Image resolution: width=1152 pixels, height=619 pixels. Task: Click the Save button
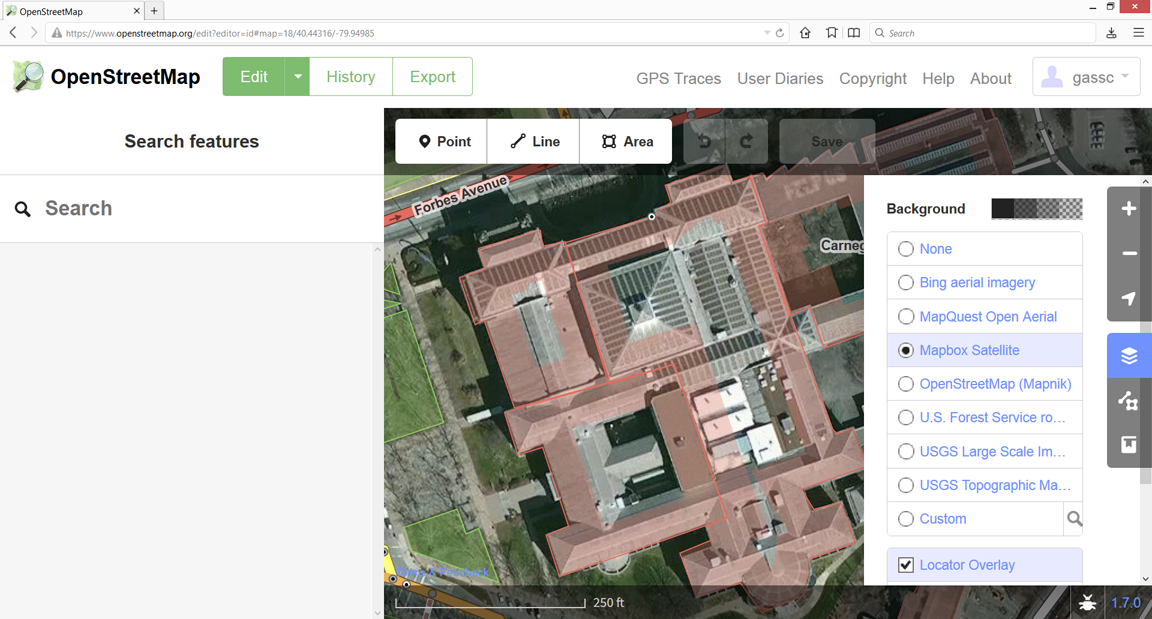827,141
